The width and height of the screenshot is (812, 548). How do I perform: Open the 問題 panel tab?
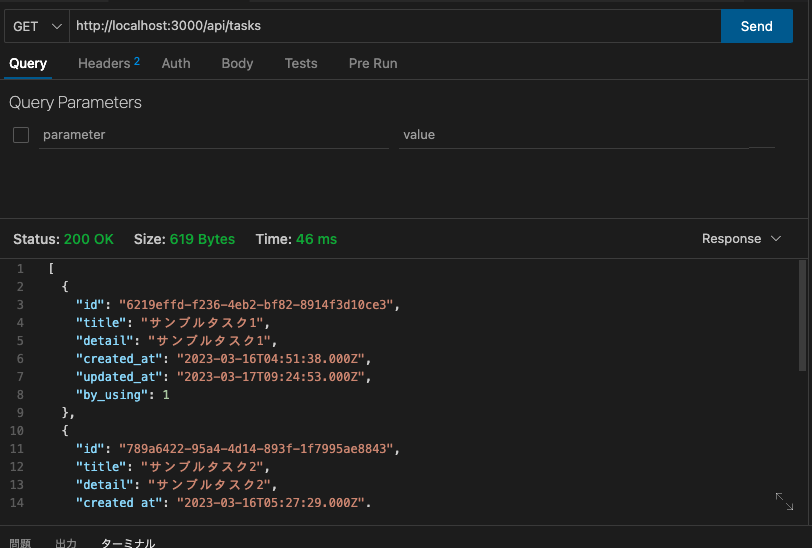click(x=20, y=542)
